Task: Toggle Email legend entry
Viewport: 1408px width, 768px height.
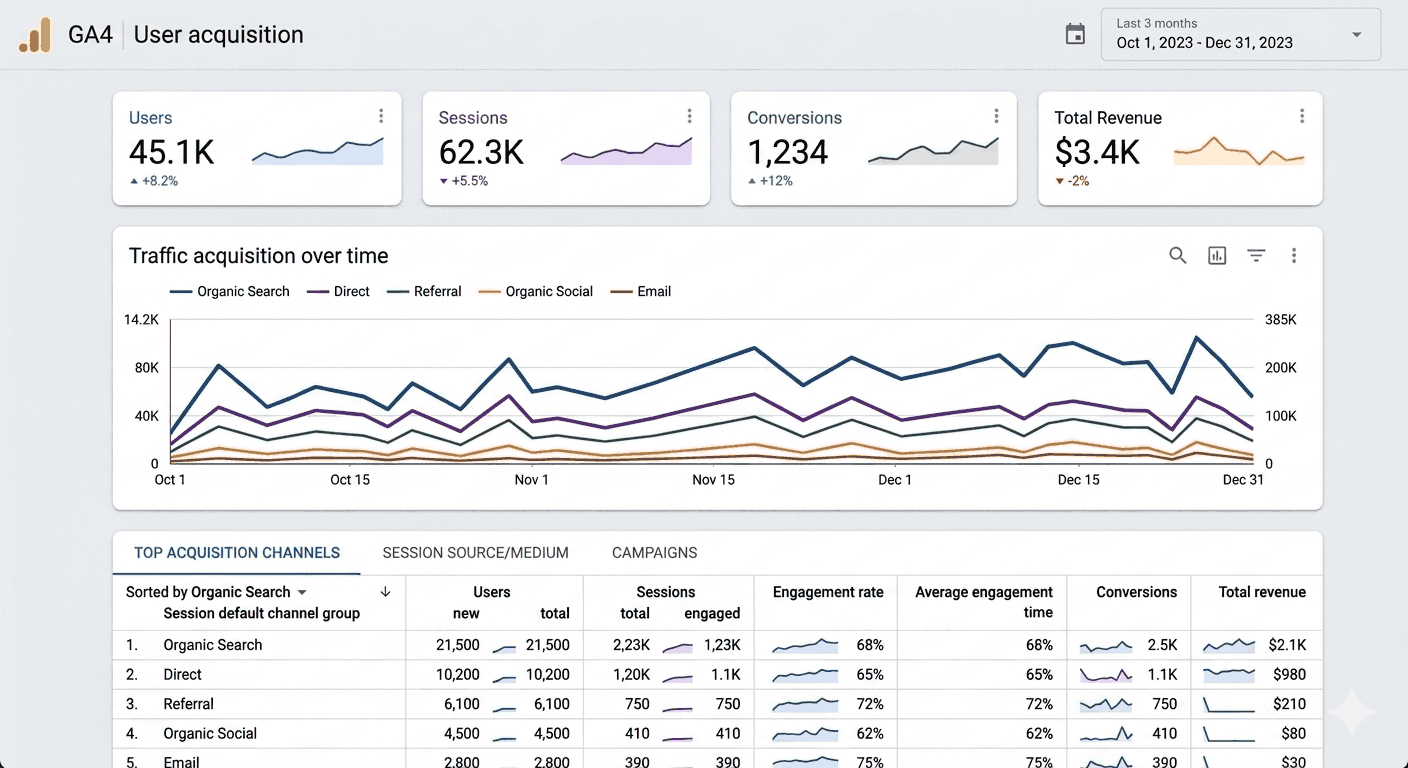Action: tap(641, 292)
